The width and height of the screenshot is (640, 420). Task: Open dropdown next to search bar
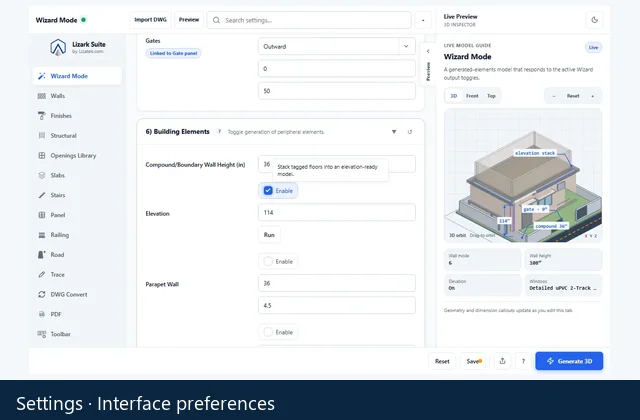(423, 20)
